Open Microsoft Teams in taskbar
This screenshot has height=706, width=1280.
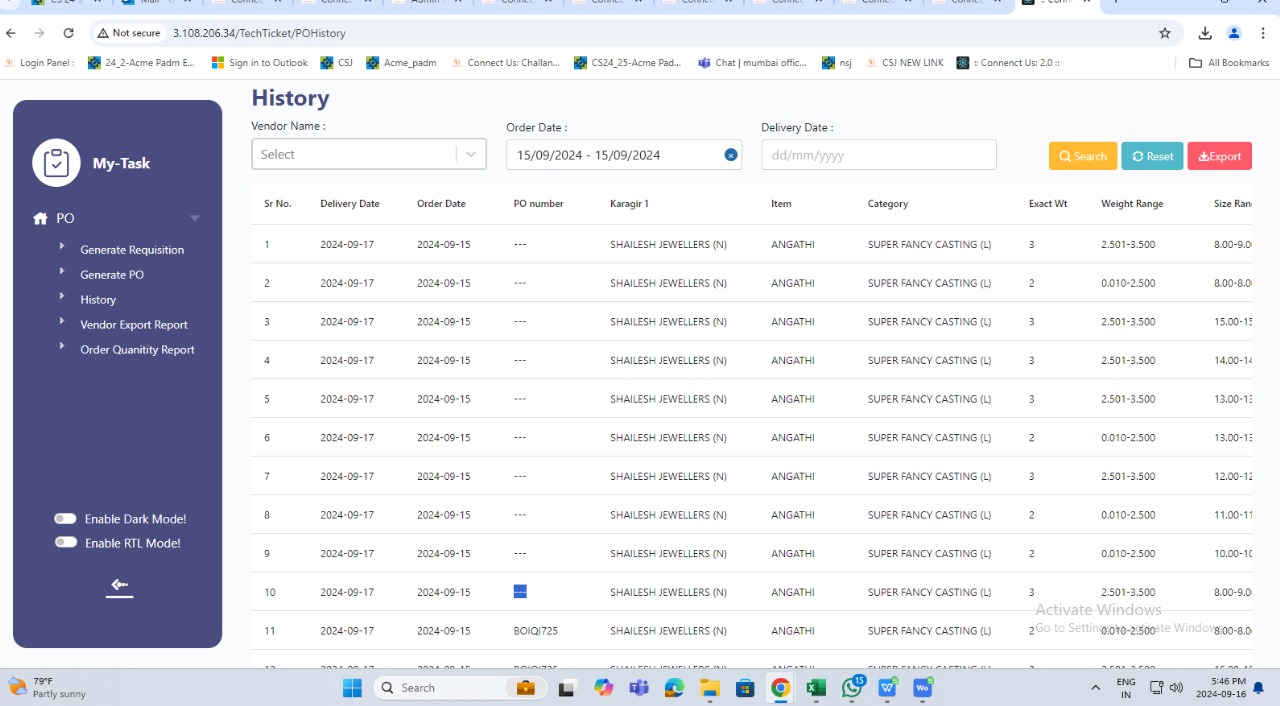point(639,688)
